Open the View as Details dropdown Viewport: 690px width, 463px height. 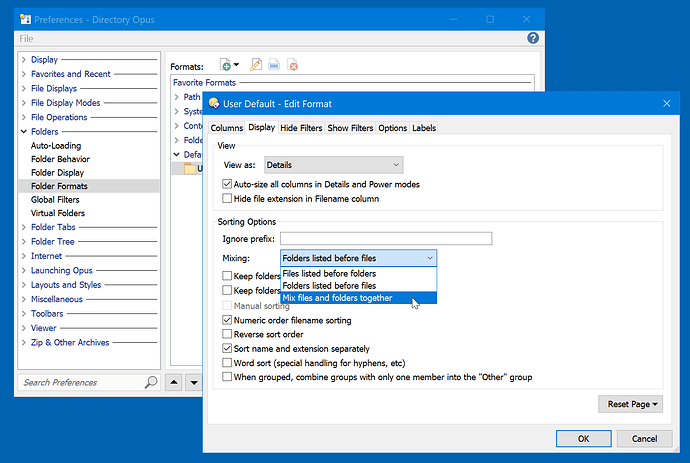pos(334,165)
